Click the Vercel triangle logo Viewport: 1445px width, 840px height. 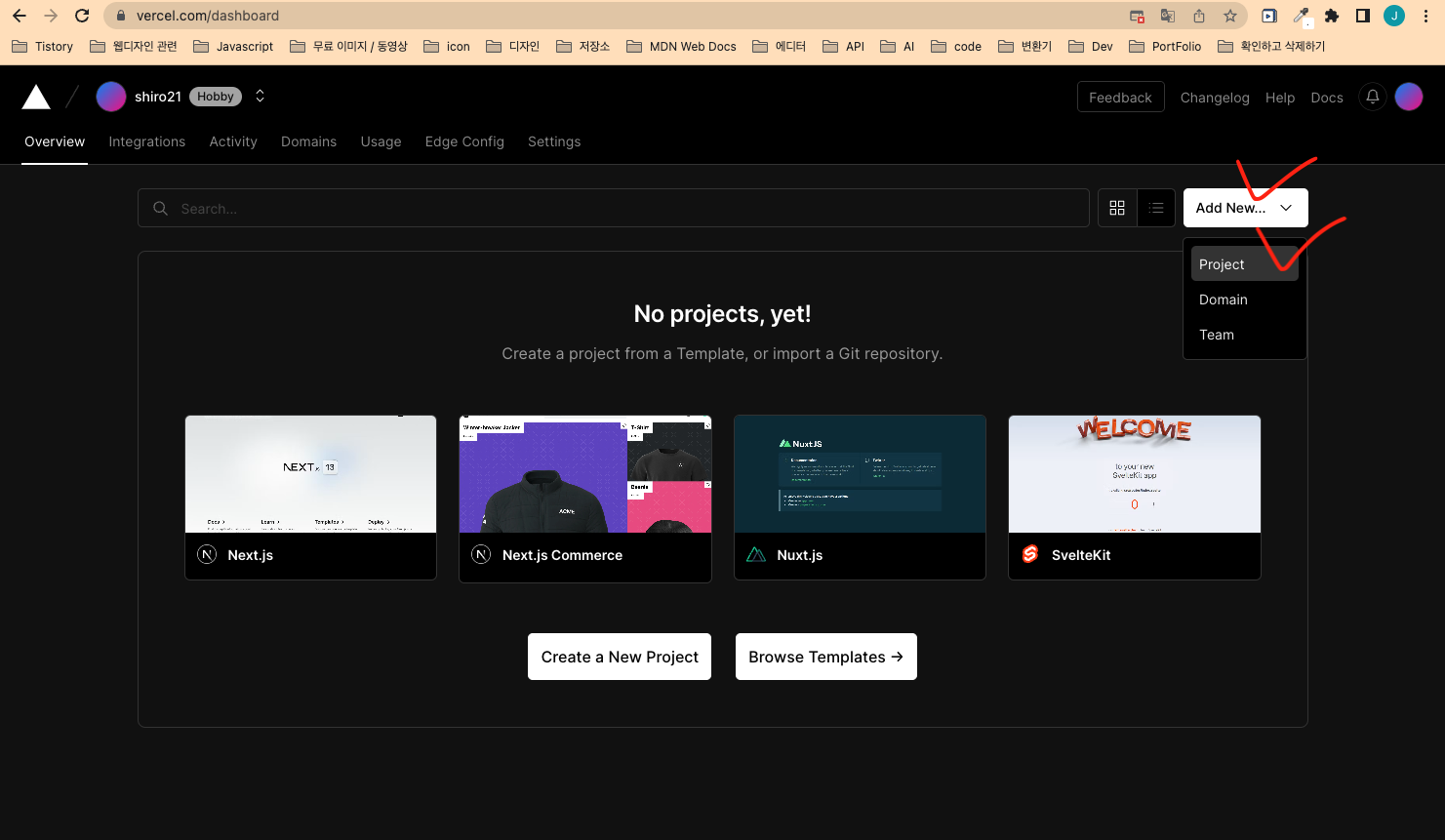tap(36, 97)
